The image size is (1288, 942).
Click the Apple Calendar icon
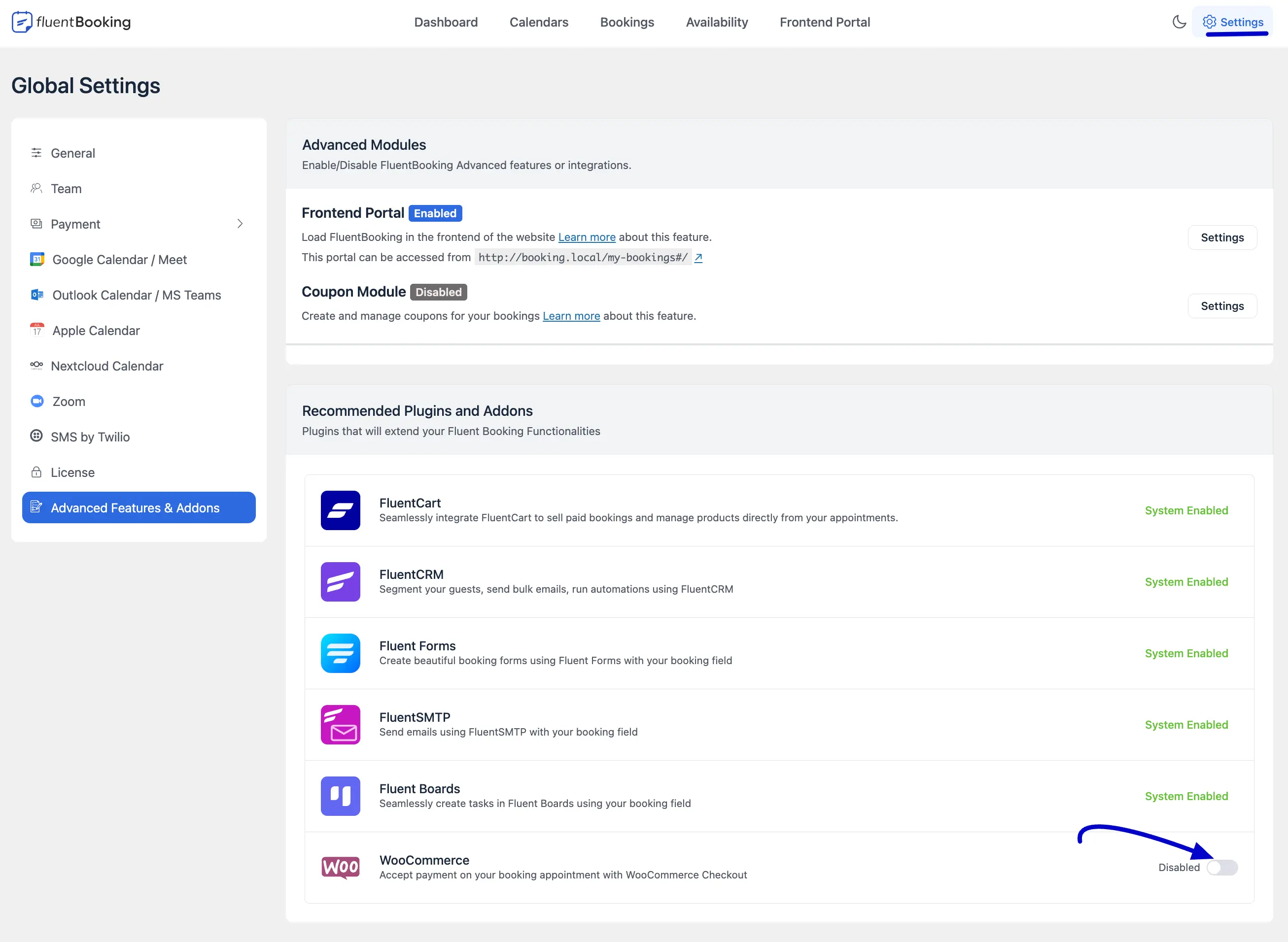click(37, 330)
